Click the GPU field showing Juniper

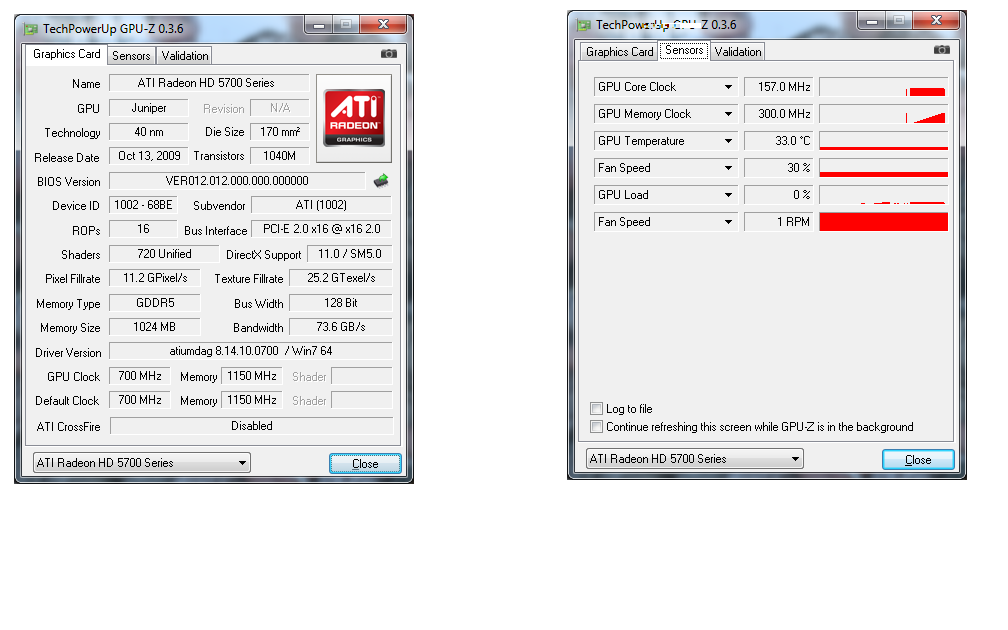(x=148, y=108)
